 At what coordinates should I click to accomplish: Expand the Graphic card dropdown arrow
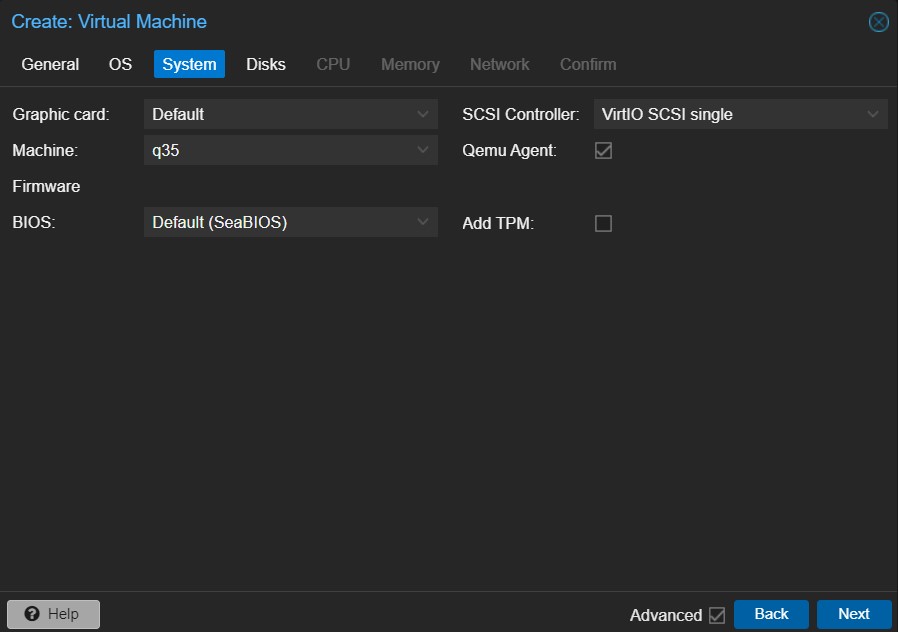point(423,115)
